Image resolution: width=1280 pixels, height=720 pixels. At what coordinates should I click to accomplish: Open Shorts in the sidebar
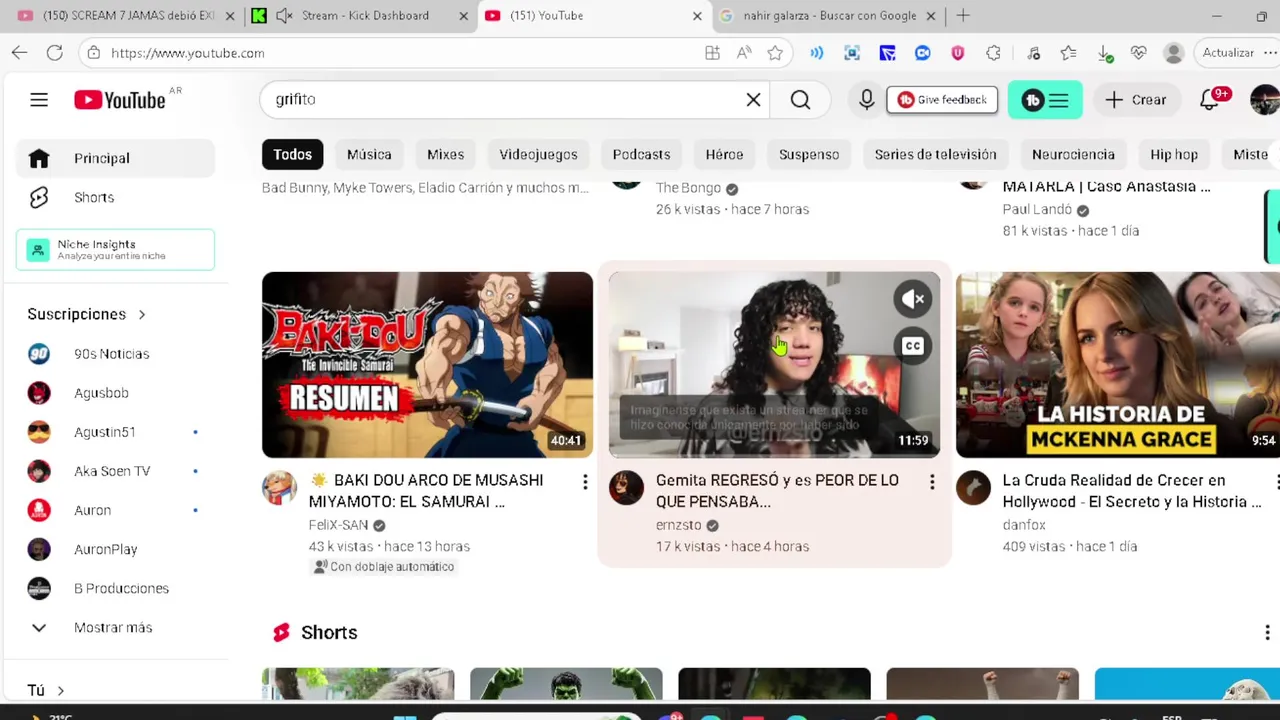click(x=115, y=197)
